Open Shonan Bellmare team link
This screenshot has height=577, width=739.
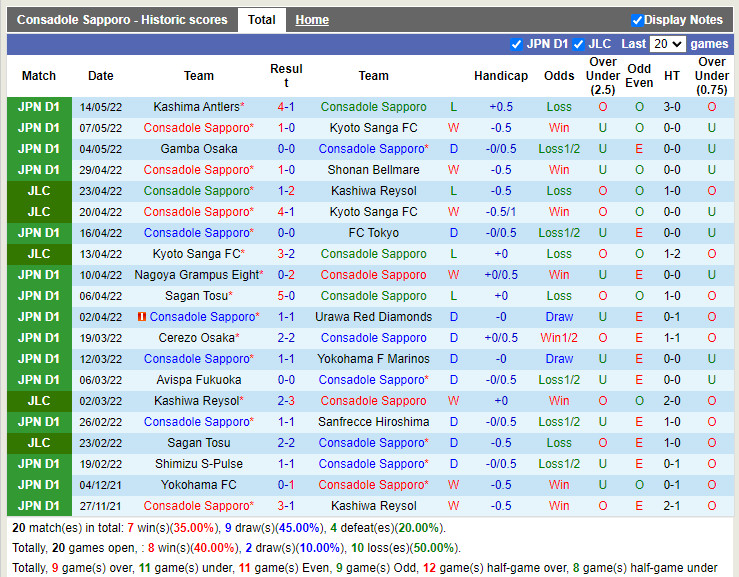[x=373, y=170]
